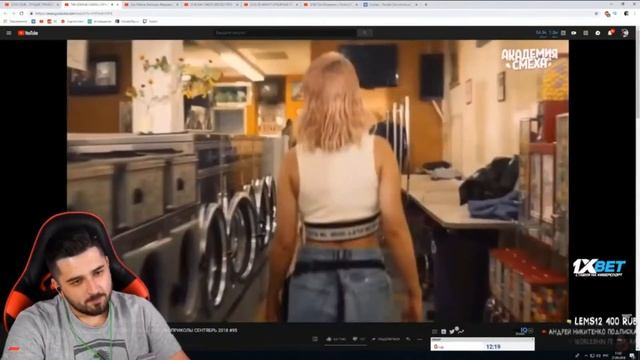Open the browser profile icon in toolbar
This screenshot has height=360, width=640.
[626, 13]
